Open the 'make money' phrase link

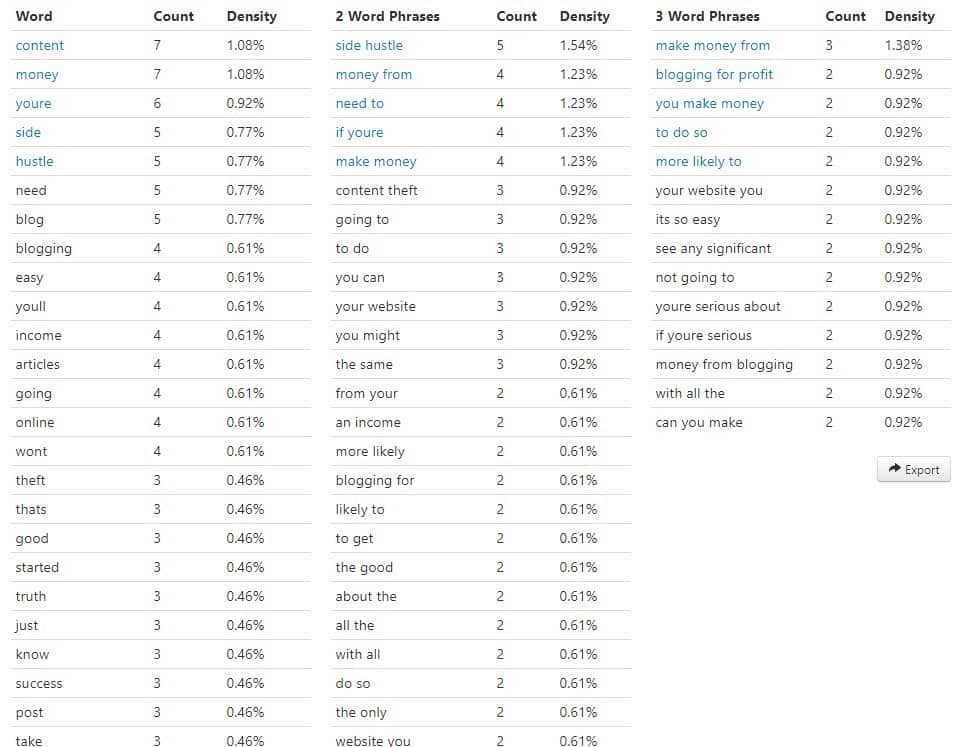pos(376,161)
